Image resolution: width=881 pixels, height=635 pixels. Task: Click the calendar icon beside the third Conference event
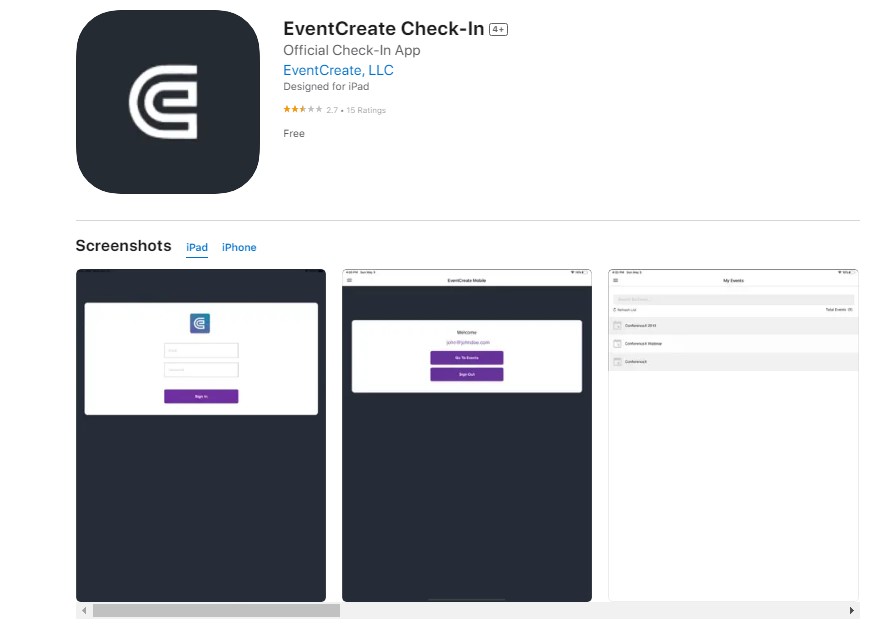pyautogui.click(x=618, y=361)
